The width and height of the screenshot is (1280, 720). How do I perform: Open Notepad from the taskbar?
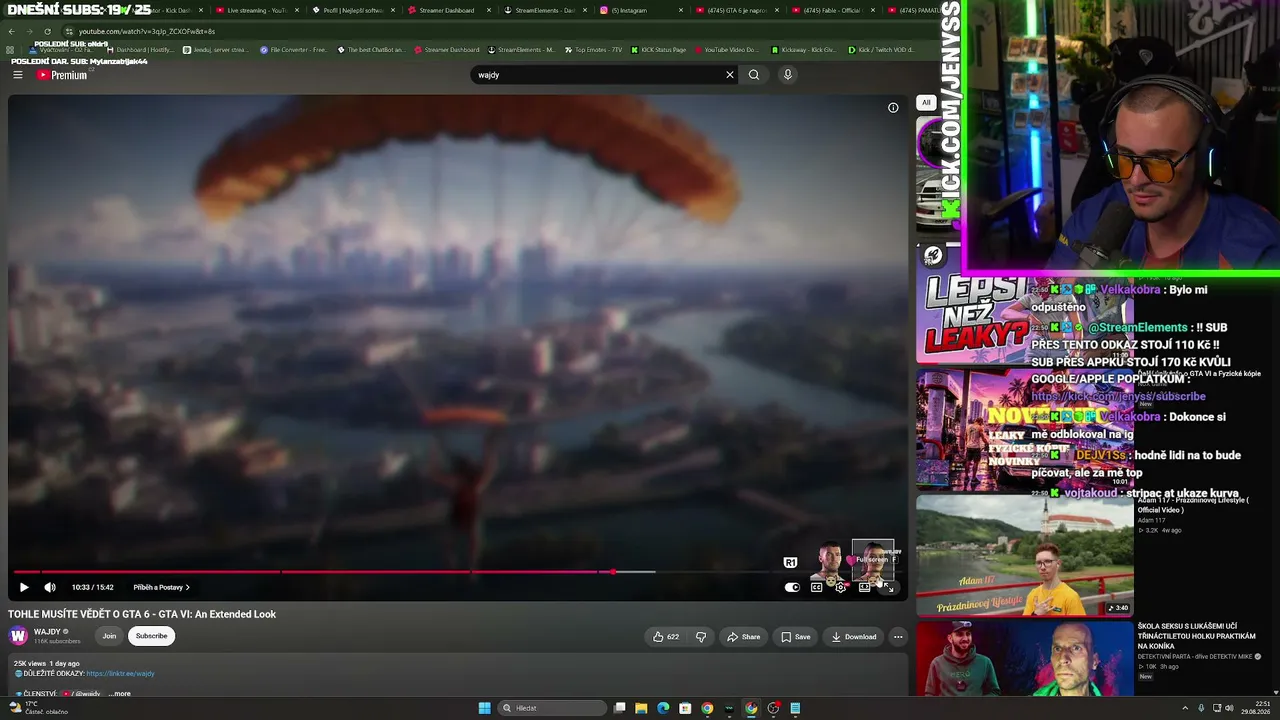(795, 708)
